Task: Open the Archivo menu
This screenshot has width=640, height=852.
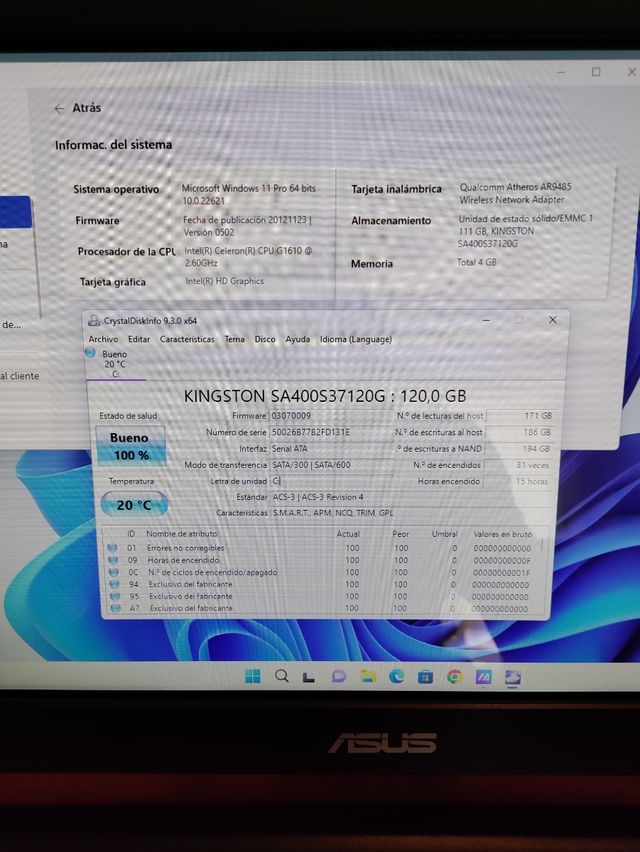Action: click(103, 339)
